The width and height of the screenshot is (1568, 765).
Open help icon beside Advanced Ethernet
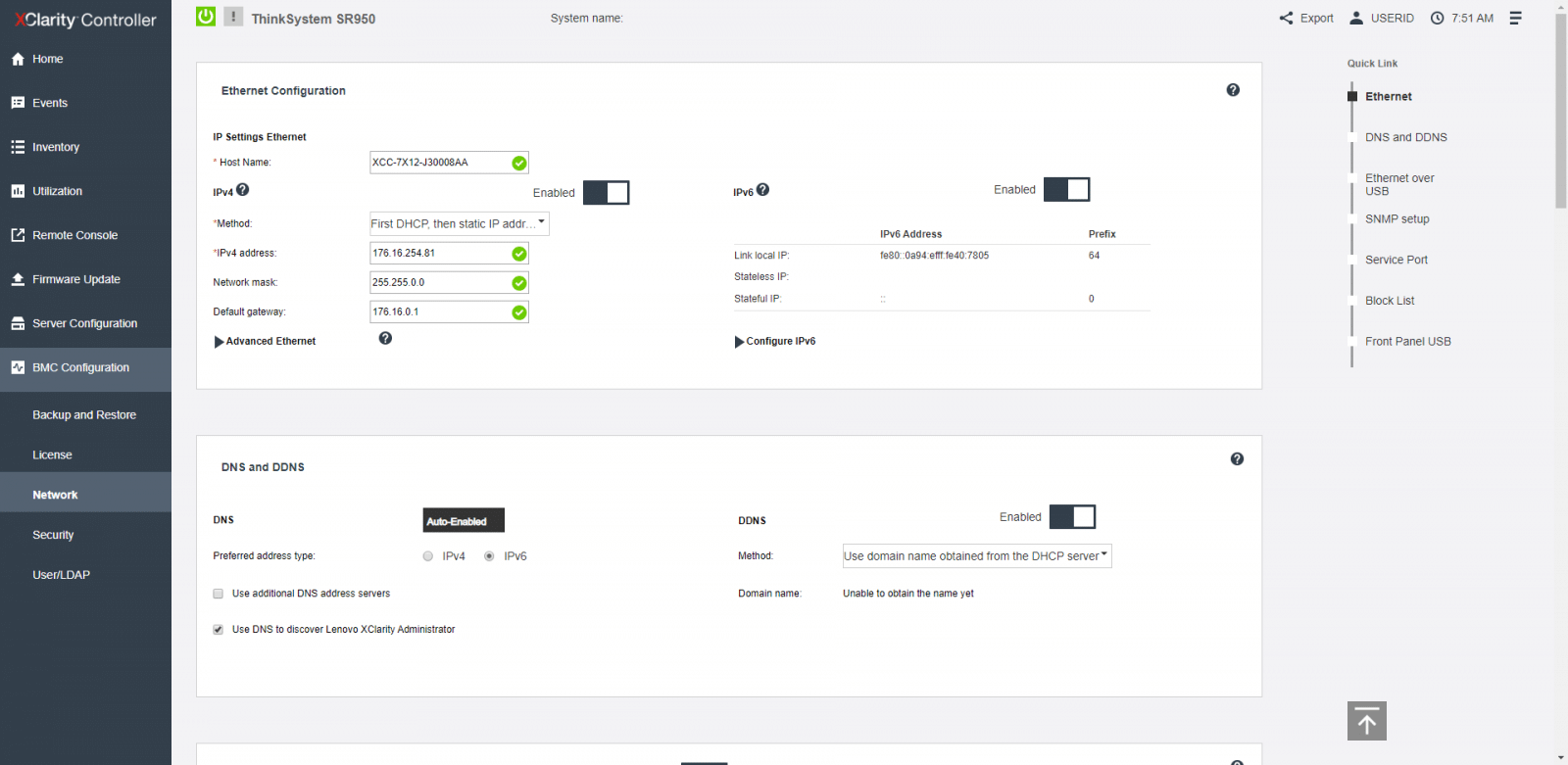tap(385, 338)
